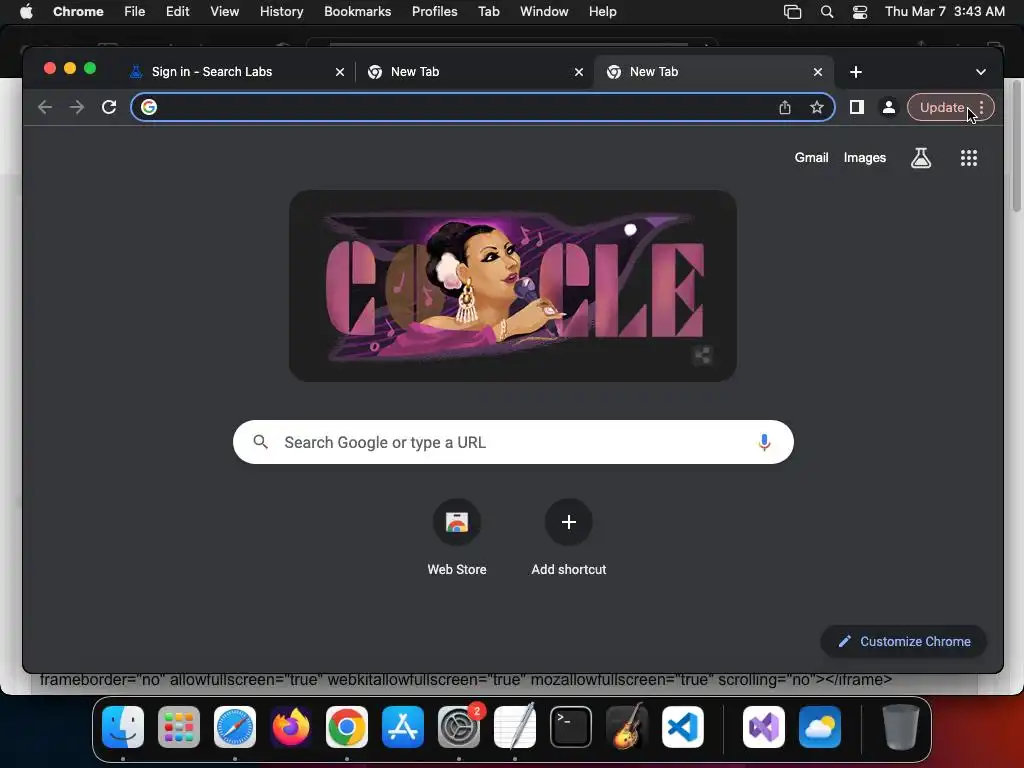Click the Update button
The height and width of the screenshot is (768, 1024).
pos(942,108)
